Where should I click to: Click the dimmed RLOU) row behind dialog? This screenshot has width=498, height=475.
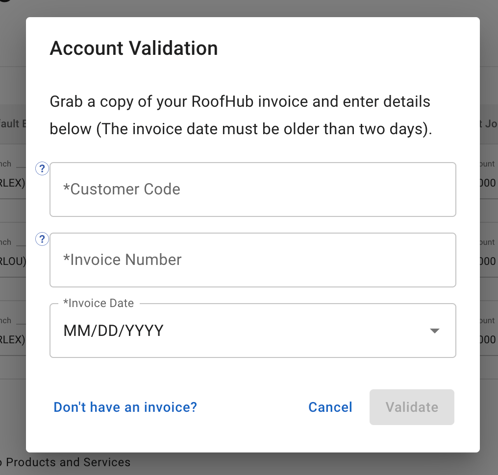point(13,261)
